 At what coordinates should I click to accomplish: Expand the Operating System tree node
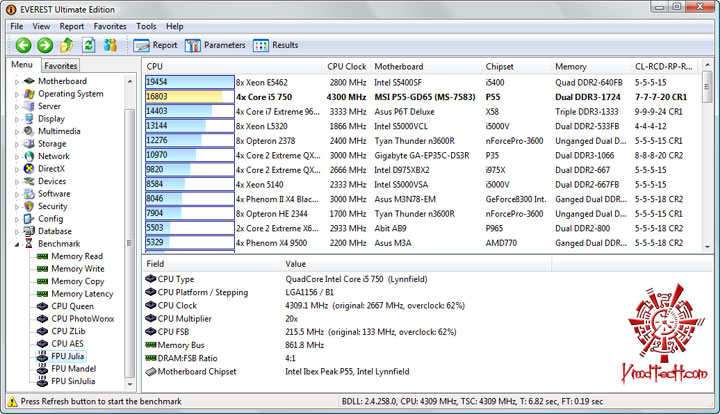(17, 94)
